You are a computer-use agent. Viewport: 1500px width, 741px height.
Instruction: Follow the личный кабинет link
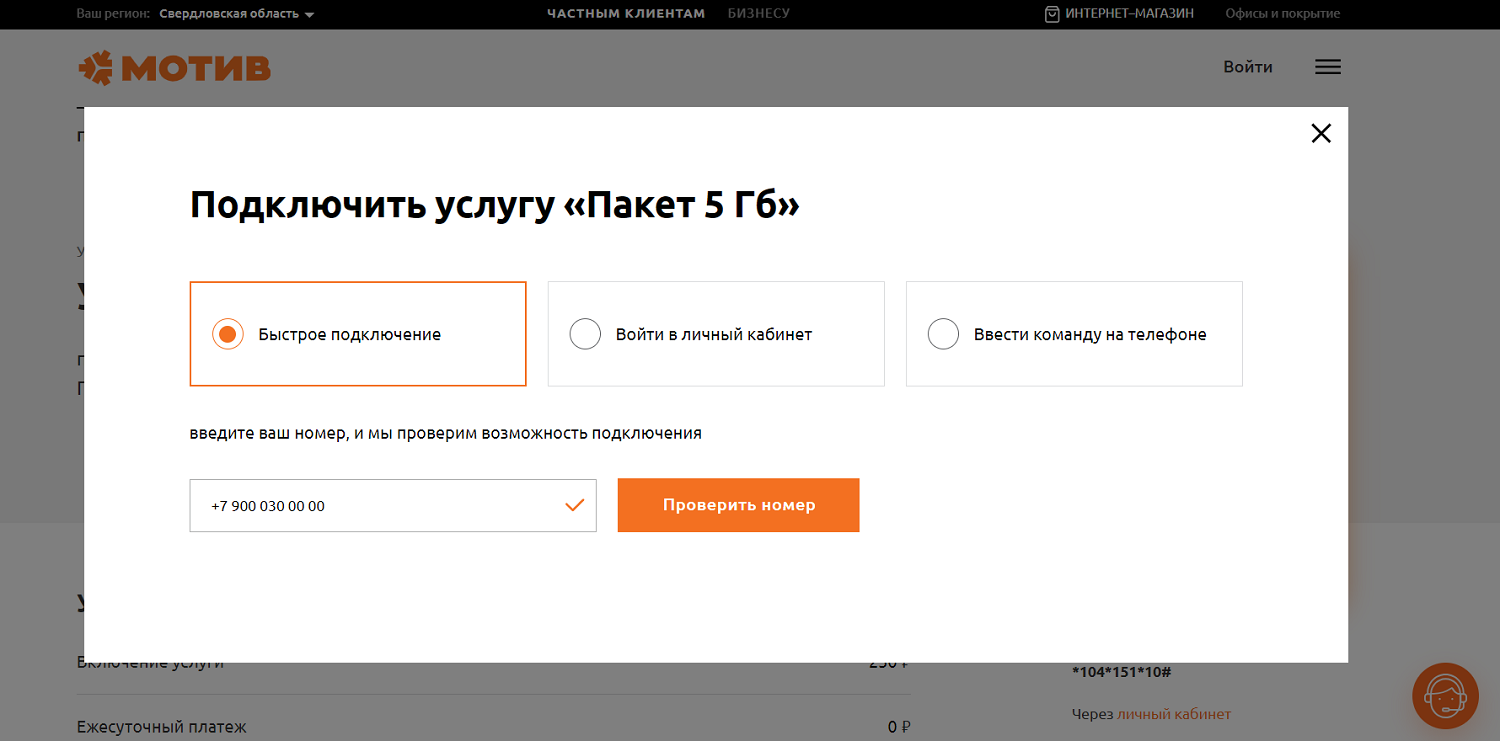1174,714
